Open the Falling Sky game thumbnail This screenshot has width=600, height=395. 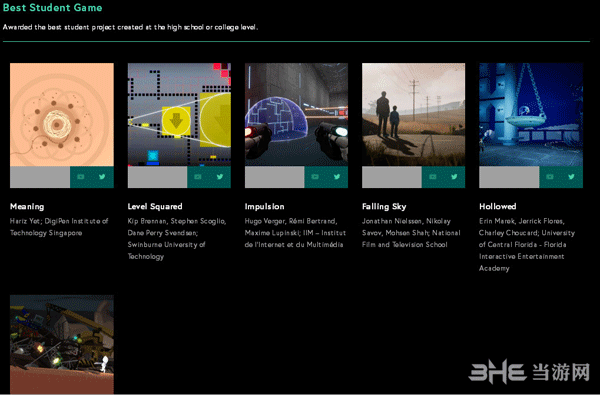414,114
